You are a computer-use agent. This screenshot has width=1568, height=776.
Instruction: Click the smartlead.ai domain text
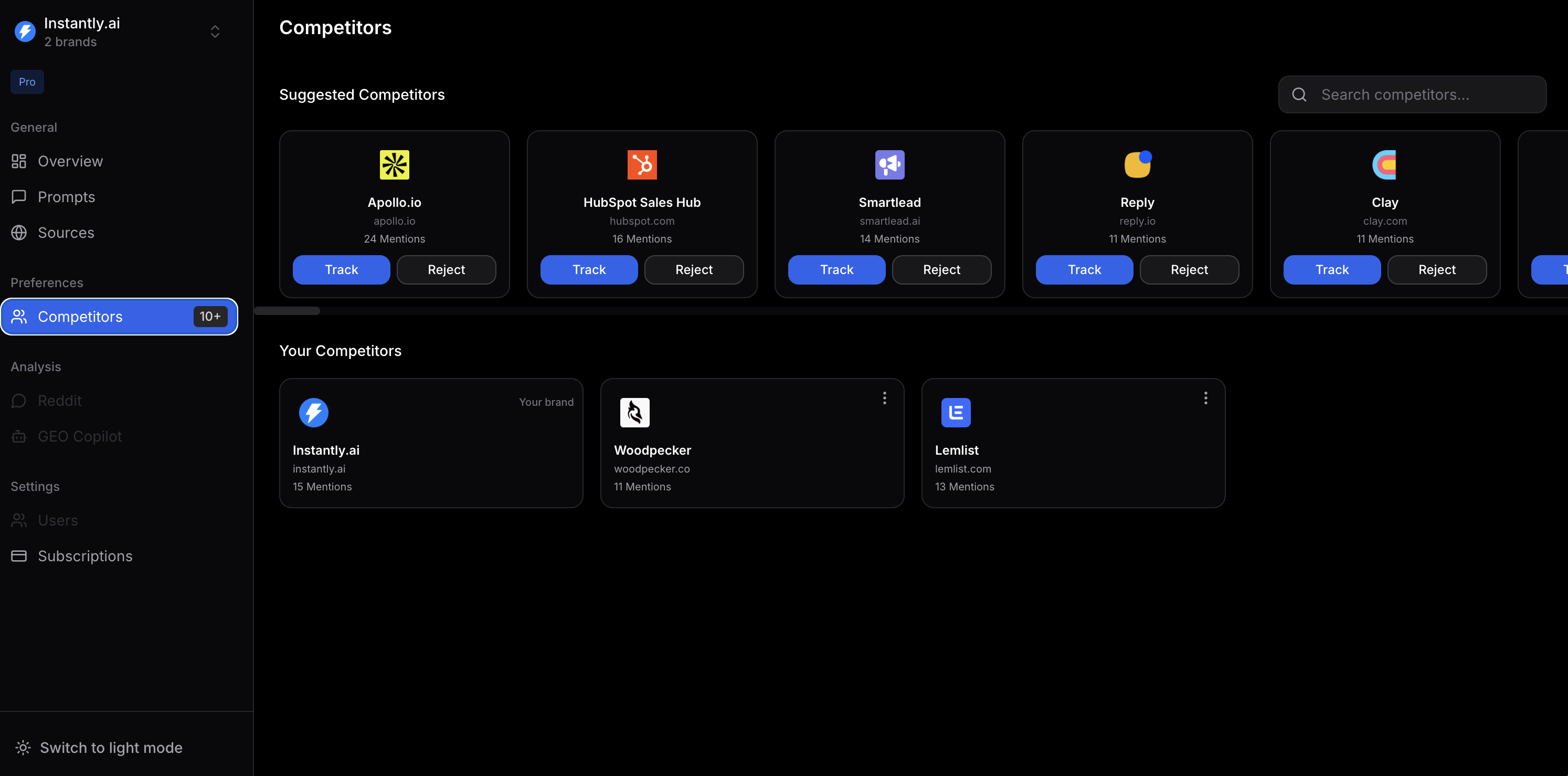click(x=890, y=221)
